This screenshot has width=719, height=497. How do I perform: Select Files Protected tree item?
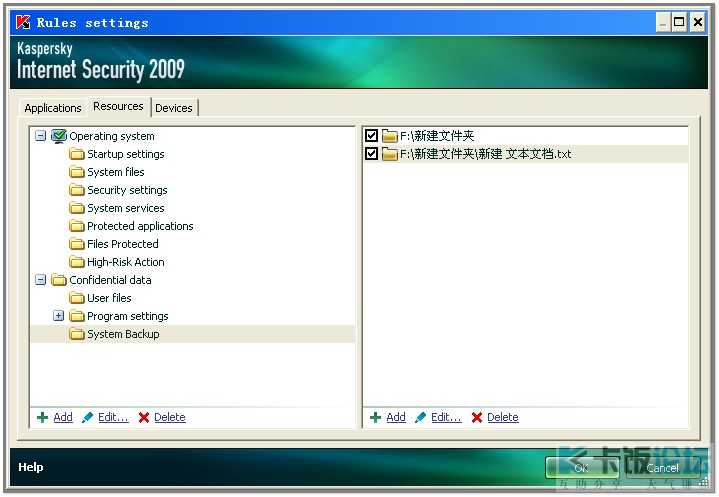(x=122, y=244)
